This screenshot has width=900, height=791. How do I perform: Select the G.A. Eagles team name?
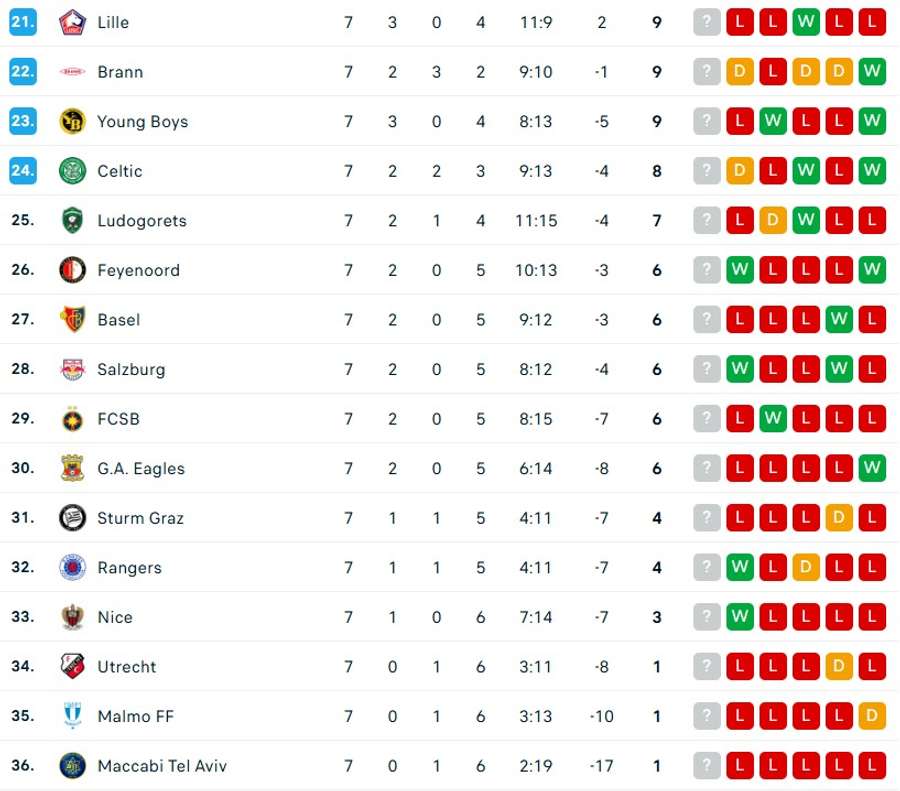141,468
